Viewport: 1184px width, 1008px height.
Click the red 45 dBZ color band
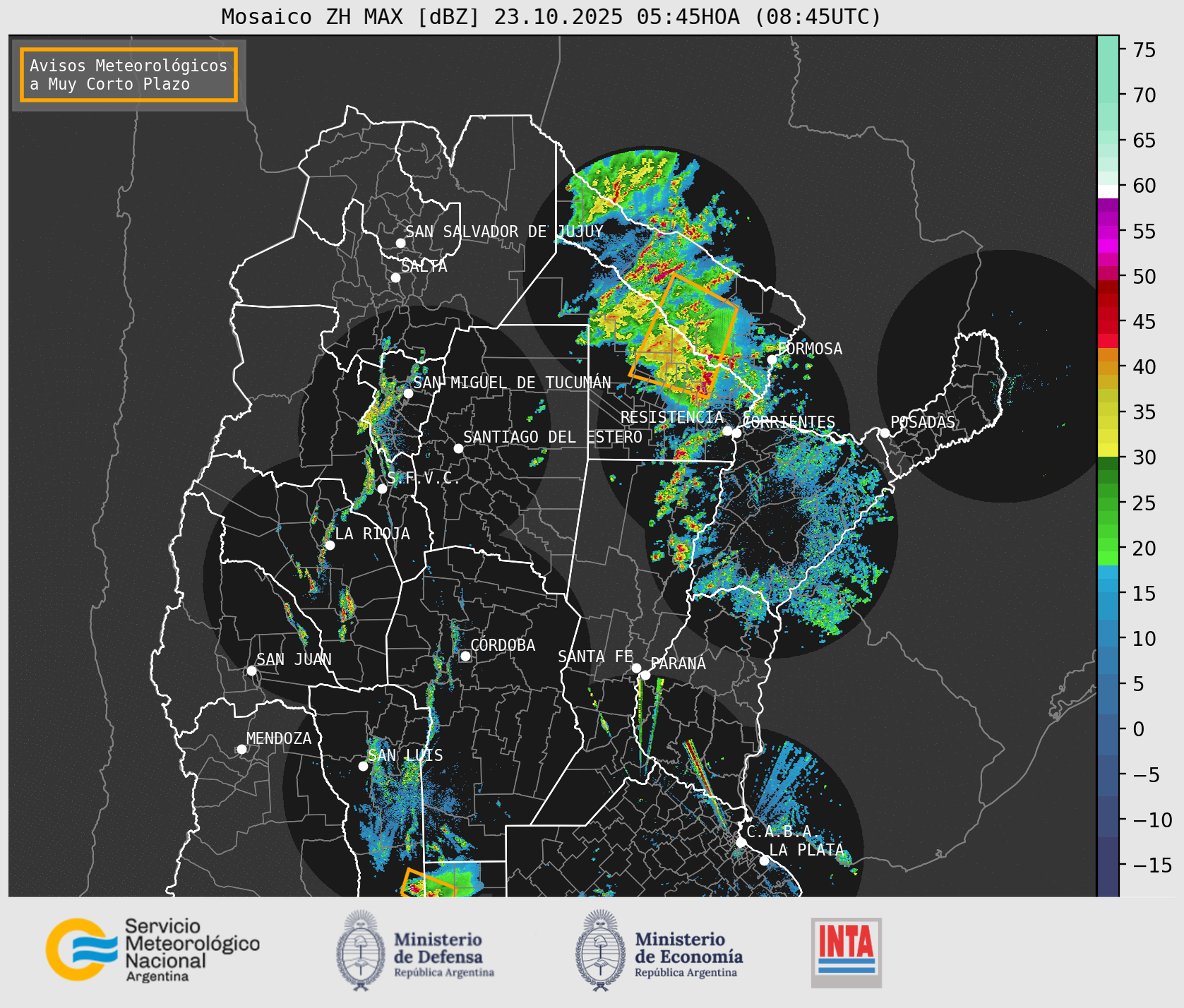[x=1108, y=323]
